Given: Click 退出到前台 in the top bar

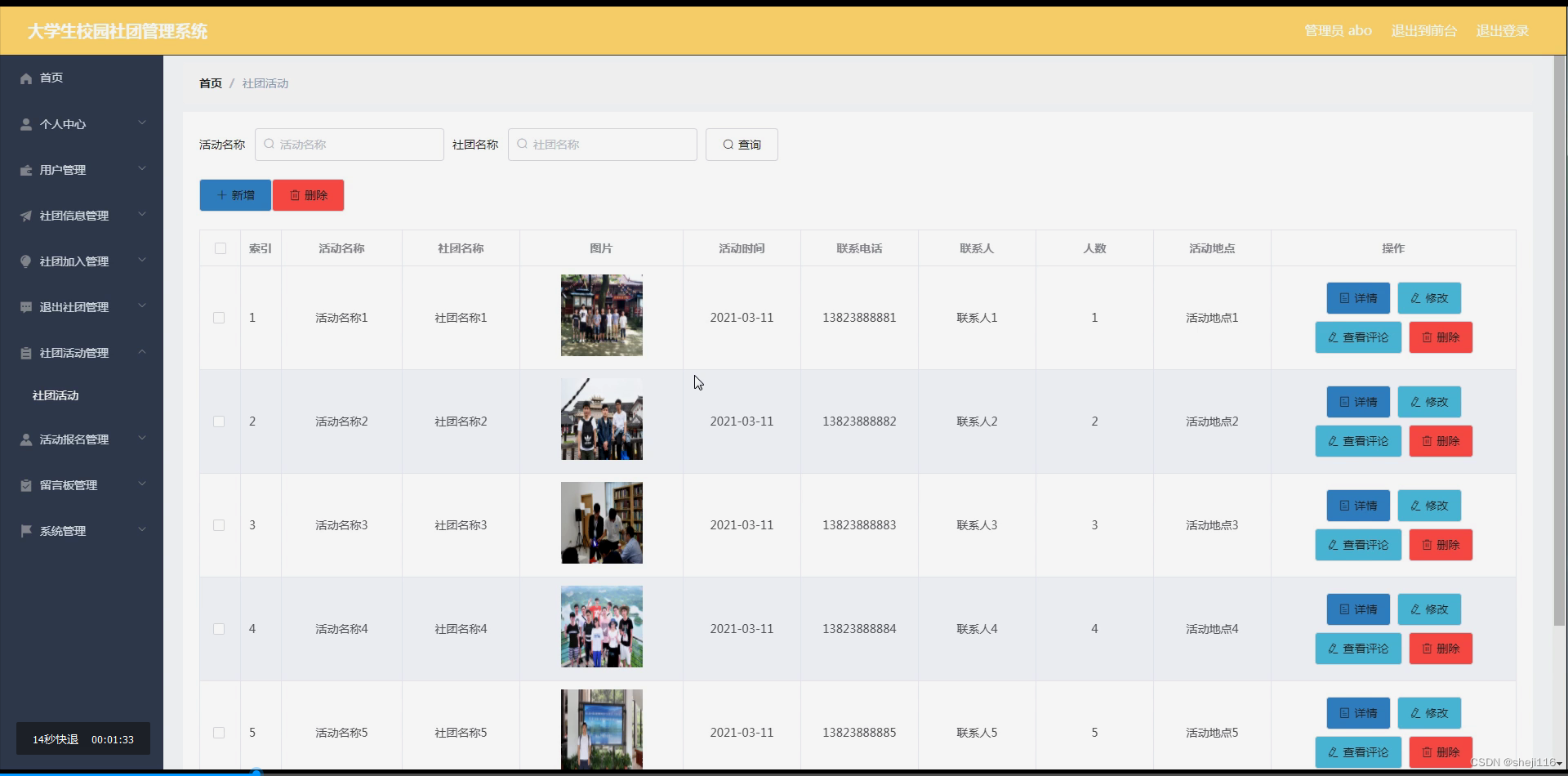Looking at the screenshot, I should (x=1423, y=30).
